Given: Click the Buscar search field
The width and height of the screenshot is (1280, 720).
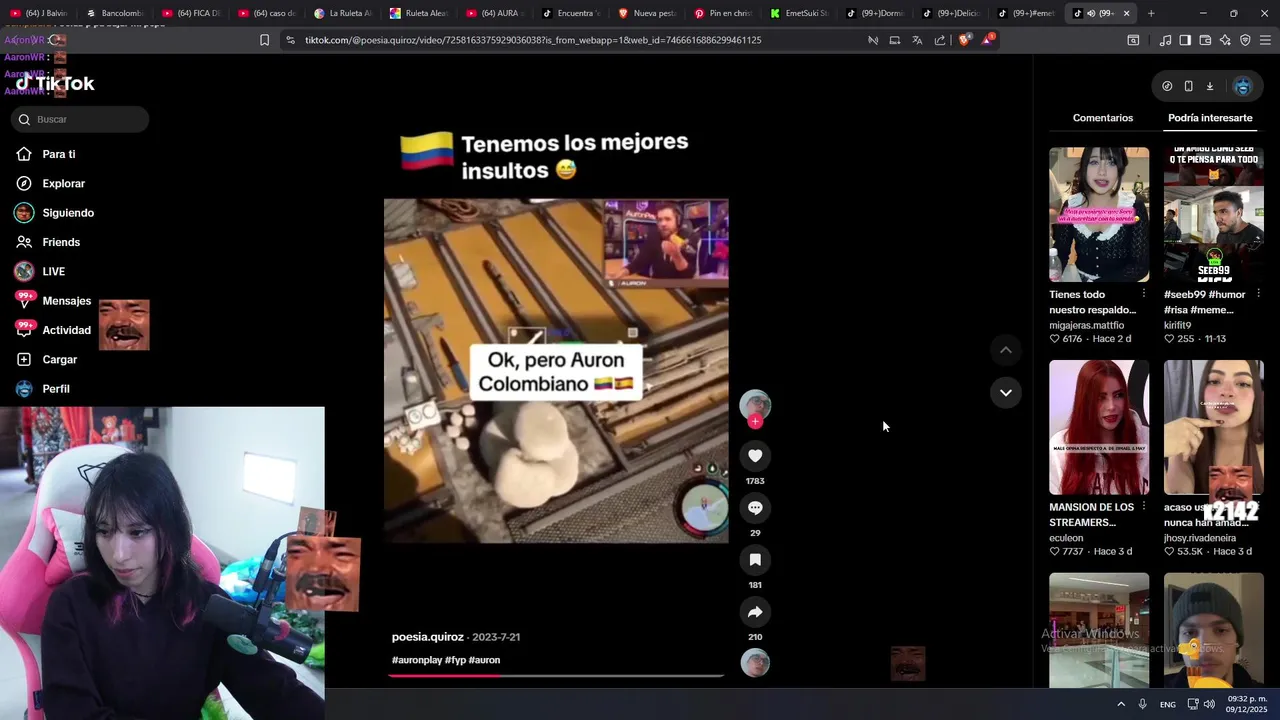Looking at the screenshot, I should click(80, 119).
